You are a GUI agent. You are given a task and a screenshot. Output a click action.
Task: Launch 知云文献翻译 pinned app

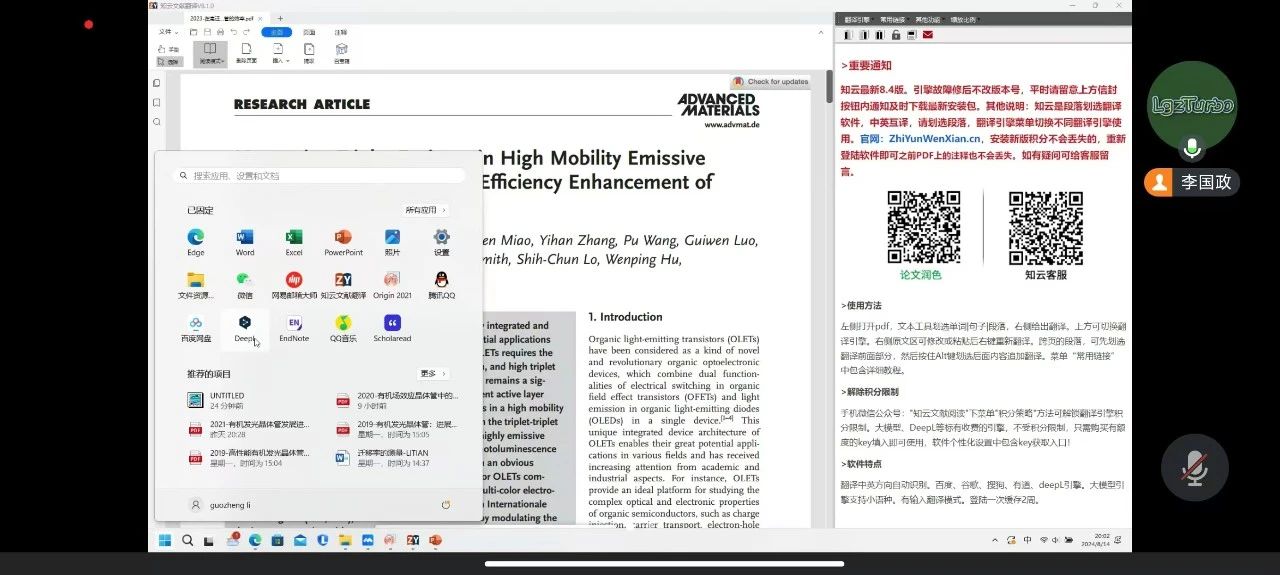click(x=343, y=285)
